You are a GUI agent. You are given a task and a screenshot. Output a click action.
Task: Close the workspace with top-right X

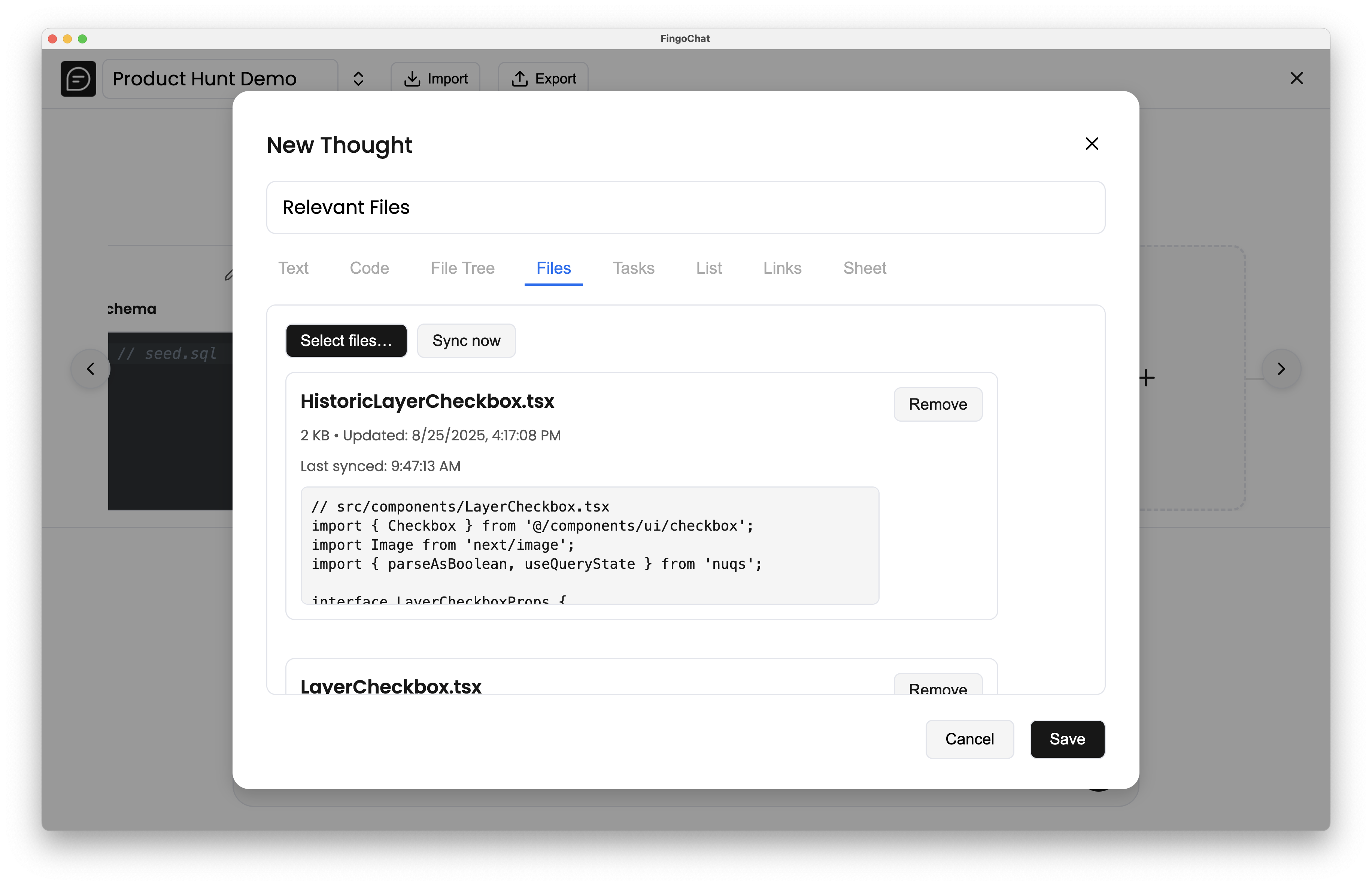coord(1296,78)
